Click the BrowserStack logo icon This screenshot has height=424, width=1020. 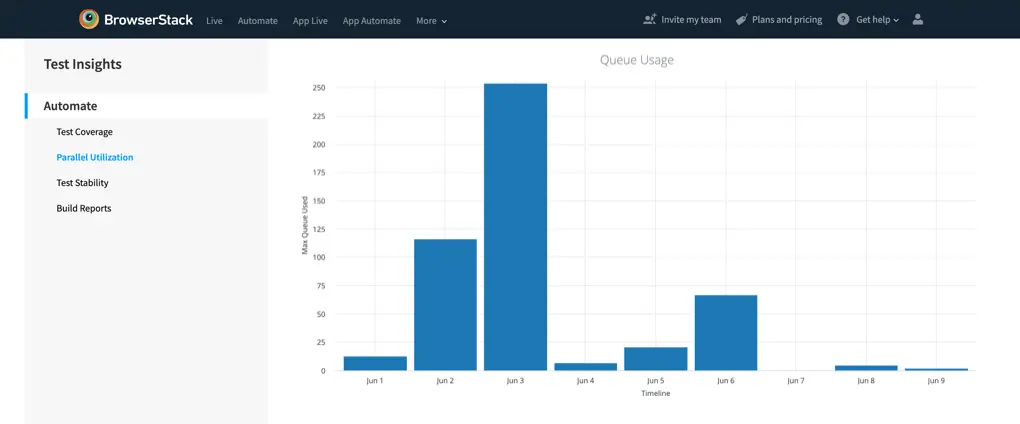89,19
